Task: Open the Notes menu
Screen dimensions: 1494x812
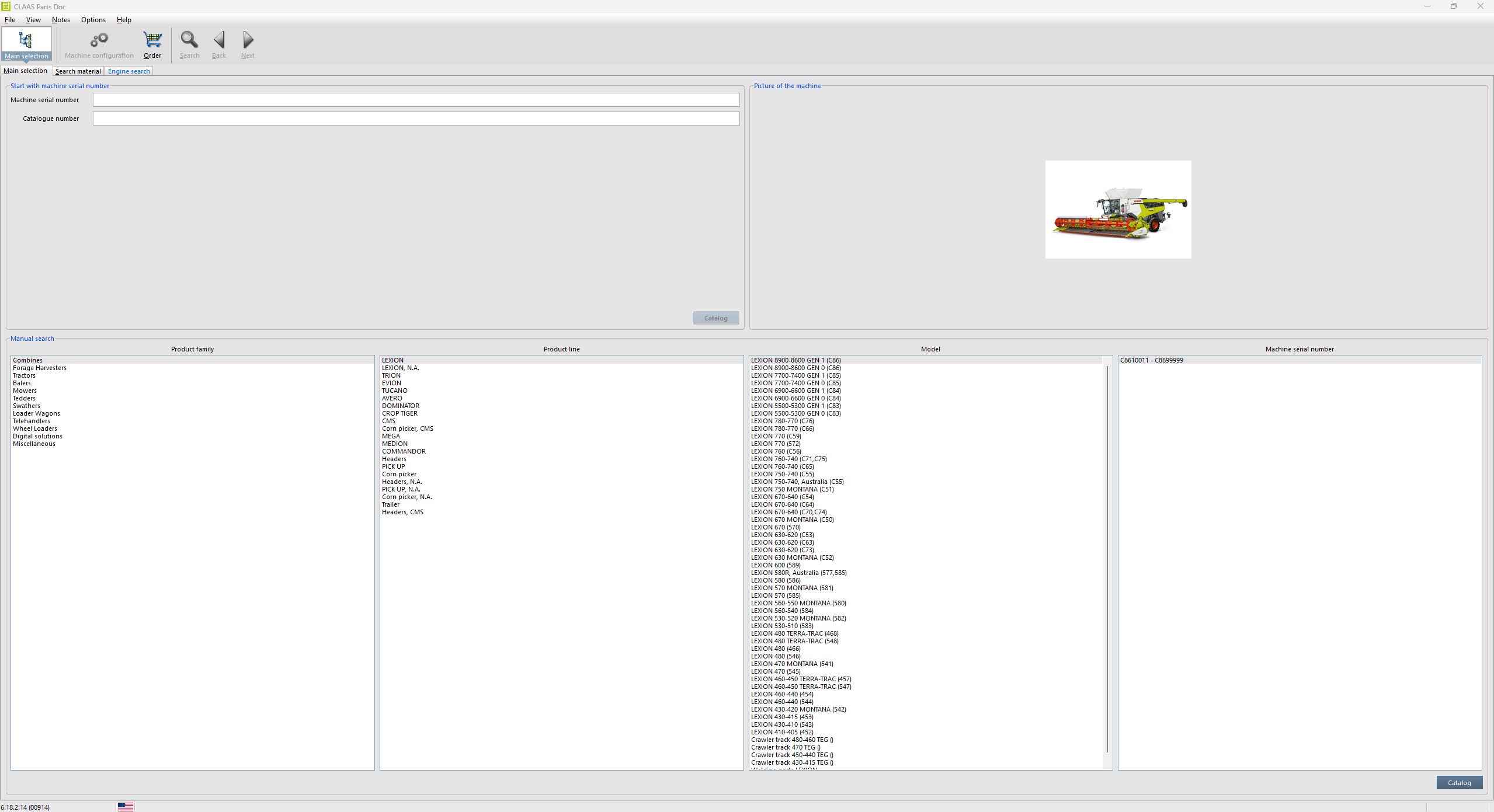Action: point(61,20)
